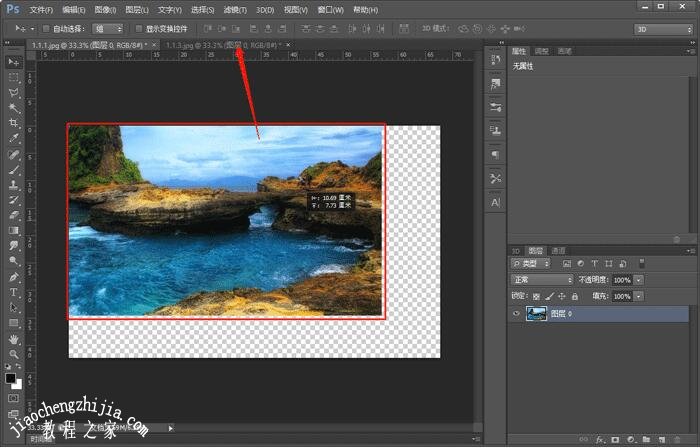Click the fx layer style icon
Image resolution: width=700 pixels, height=448 pixels.
click(600, 439)
